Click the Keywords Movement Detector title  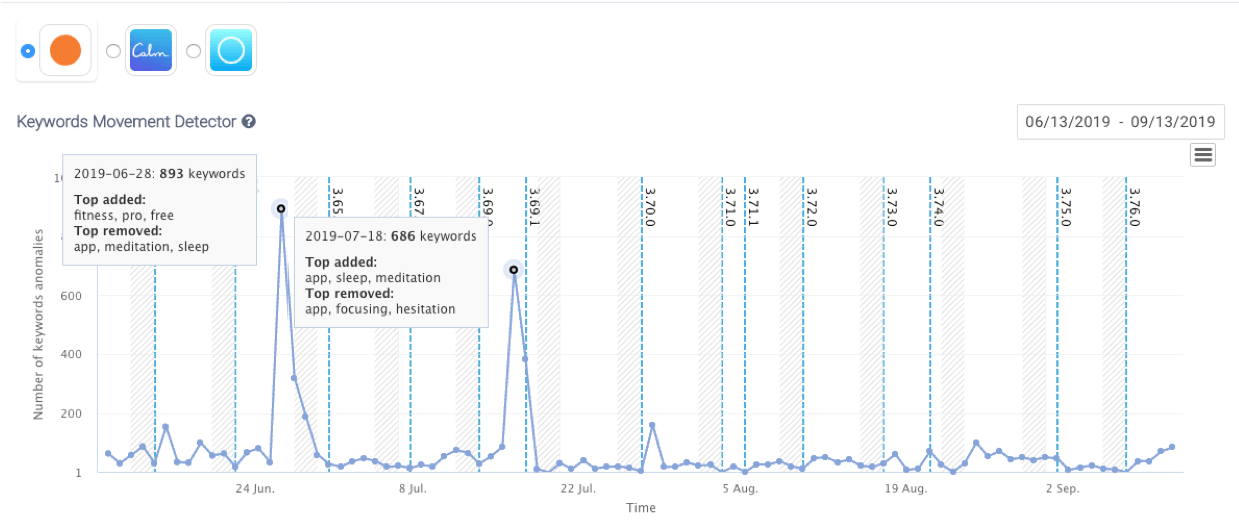coord(126,122)
